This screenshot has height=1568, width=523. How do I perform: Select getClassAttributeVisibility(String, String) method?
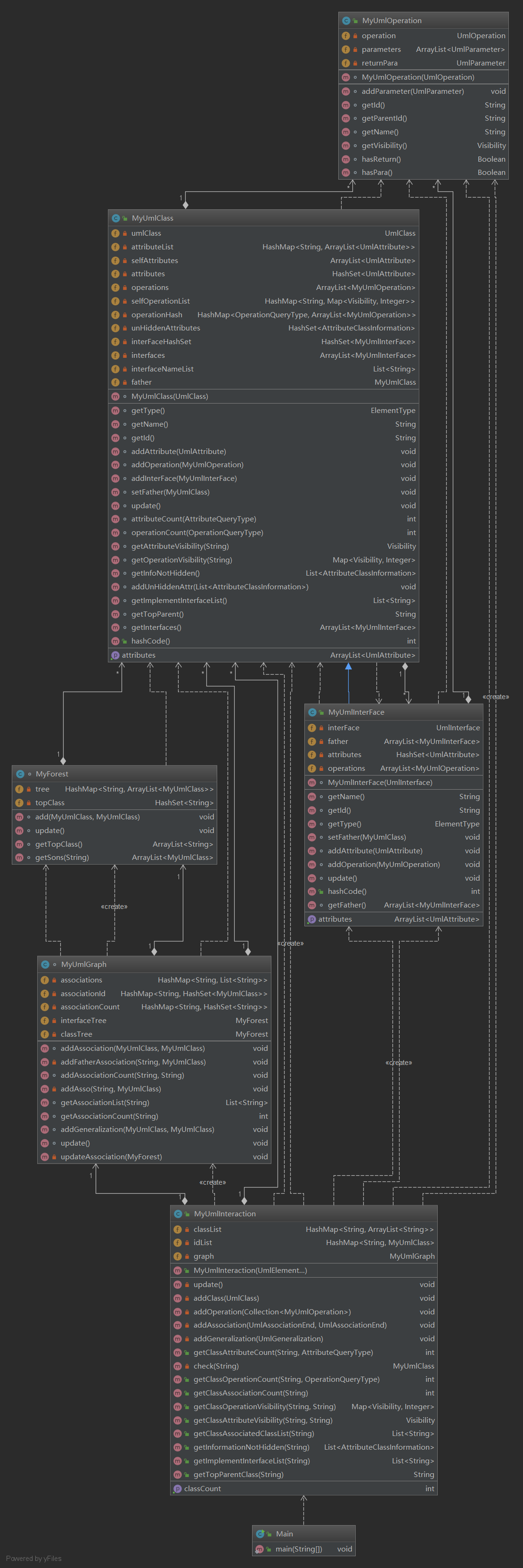tap(303, 1420)
